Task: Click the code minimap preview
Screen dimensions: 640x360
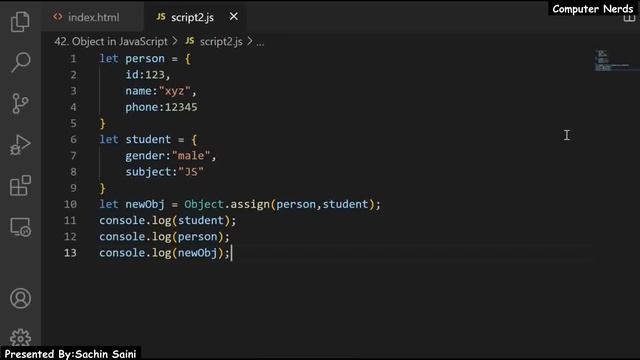Action: click(x=613, y=60)
